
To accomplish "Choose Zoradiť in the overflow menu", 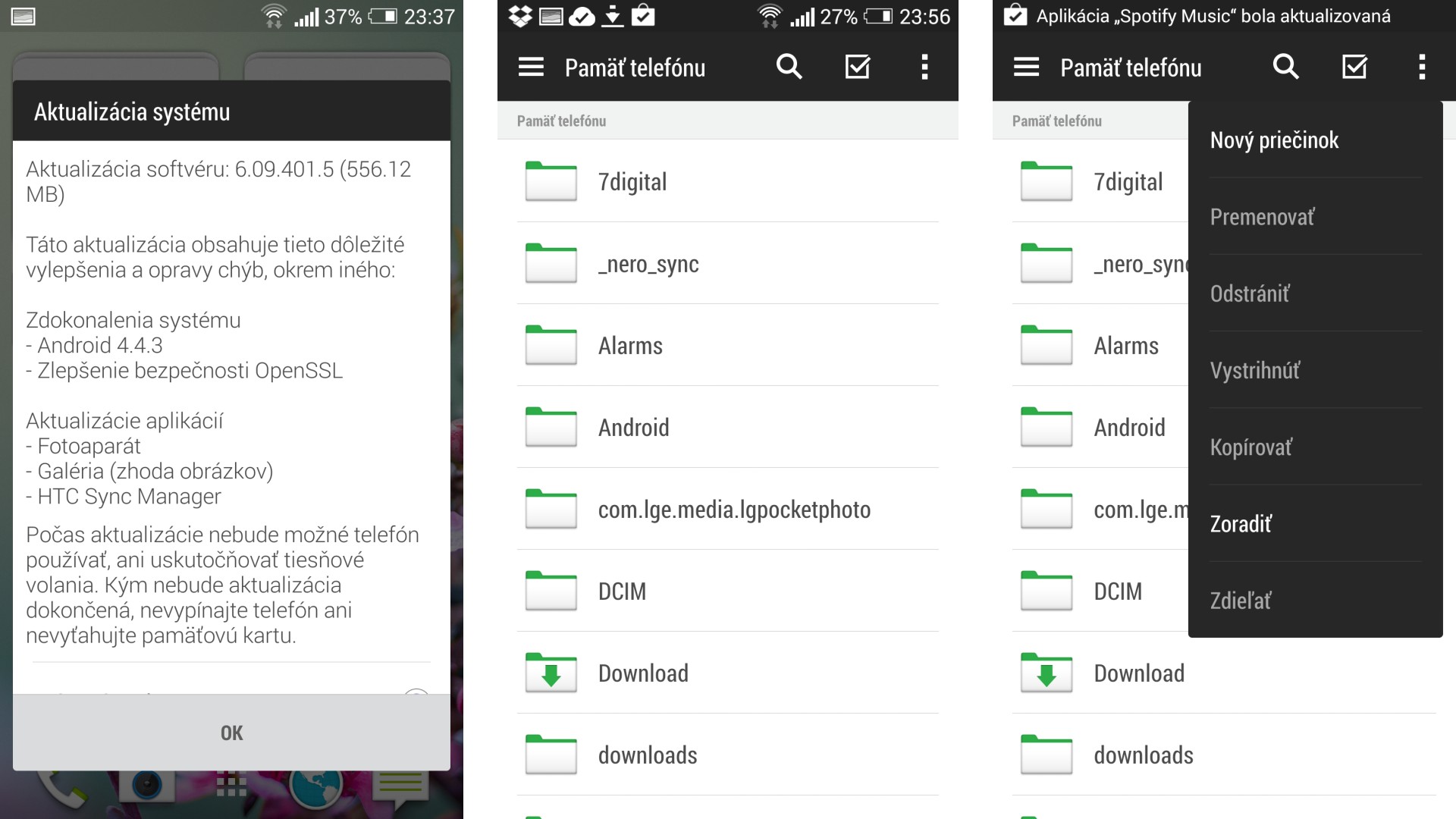I will 1241,524.
